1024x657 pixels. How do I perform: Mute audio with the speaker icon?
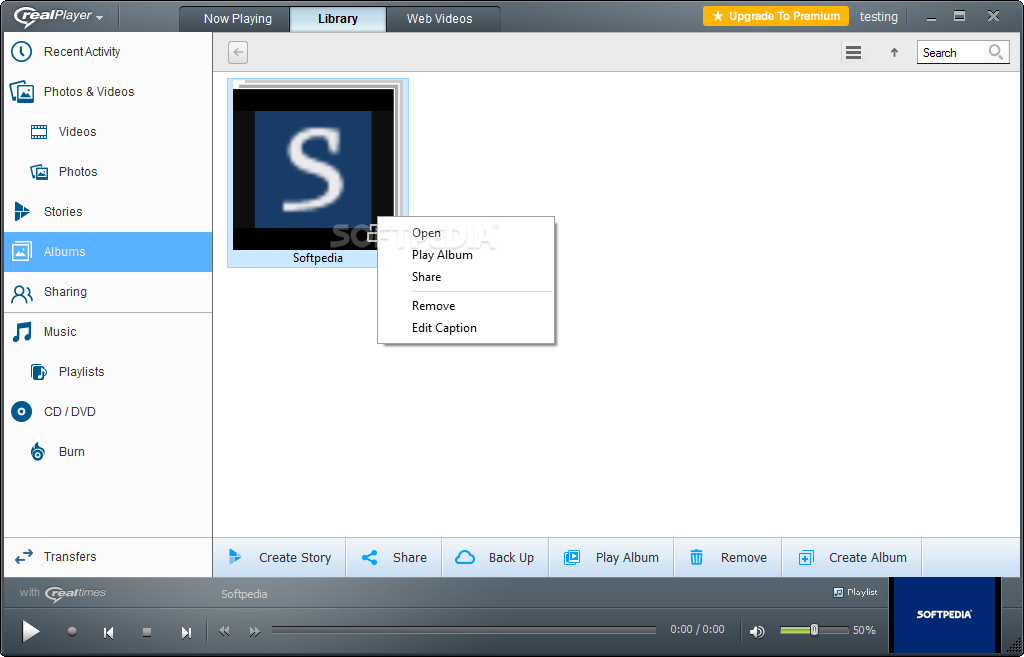[757, 631]
